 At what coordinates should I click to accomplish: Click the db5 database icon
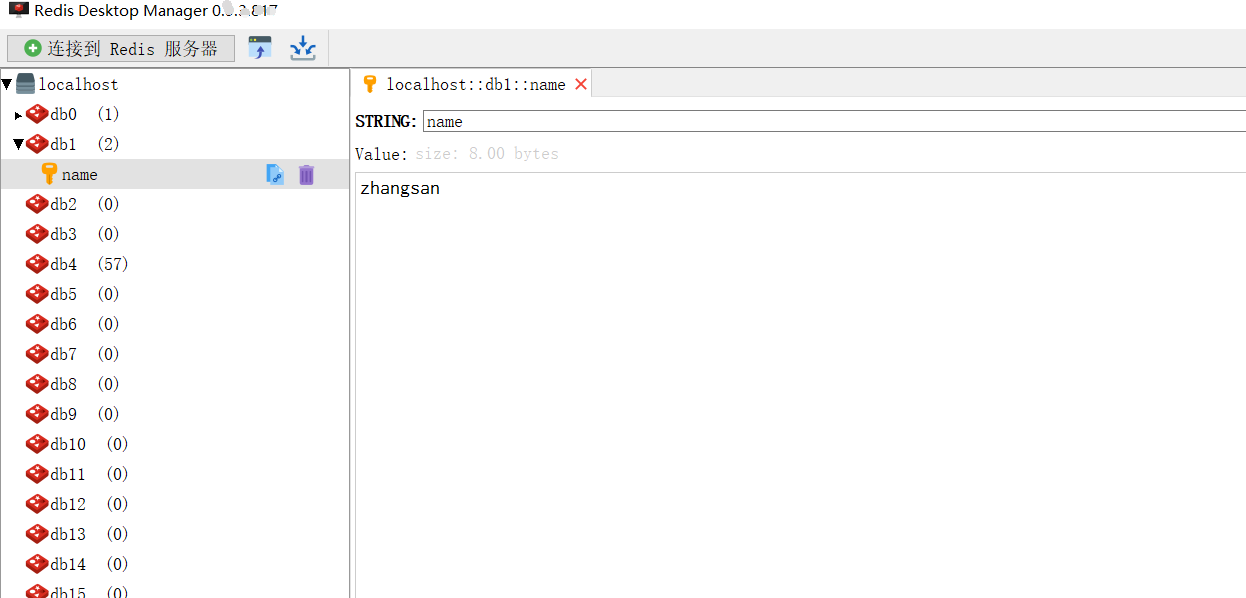(37, 294)
